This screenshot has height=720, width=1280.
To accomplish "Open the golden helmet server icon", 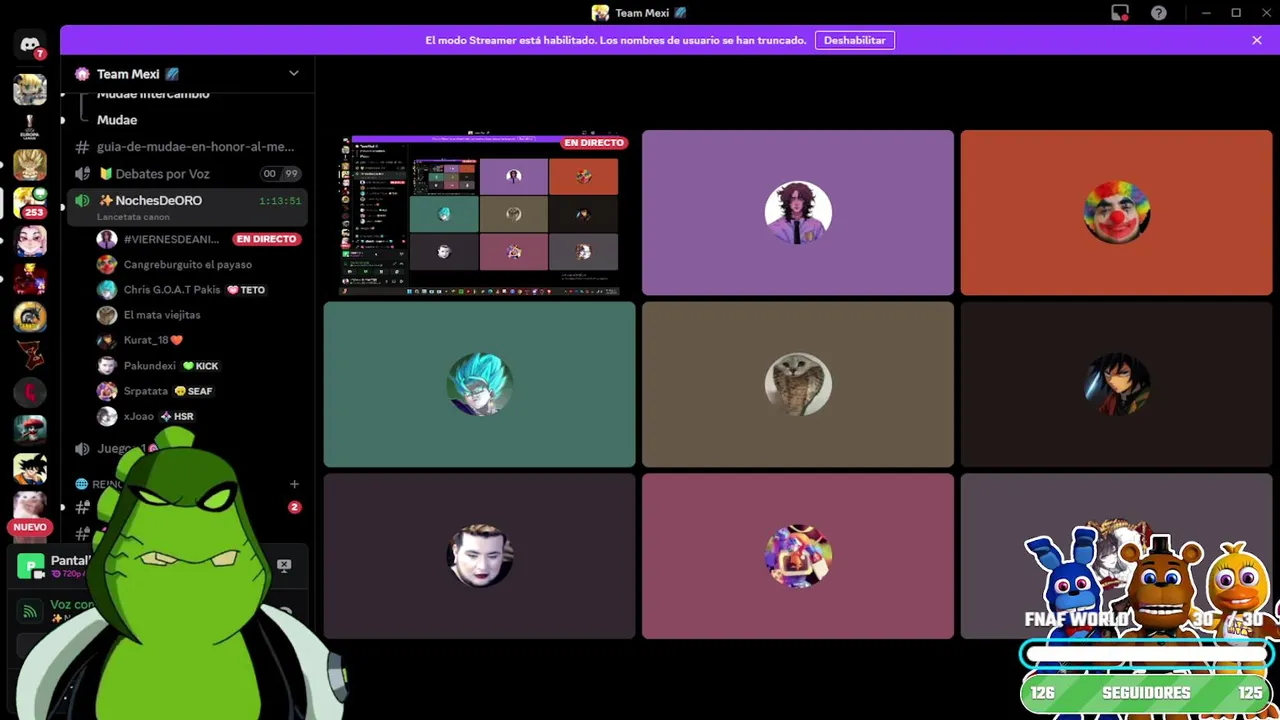I will click(30, 317).
